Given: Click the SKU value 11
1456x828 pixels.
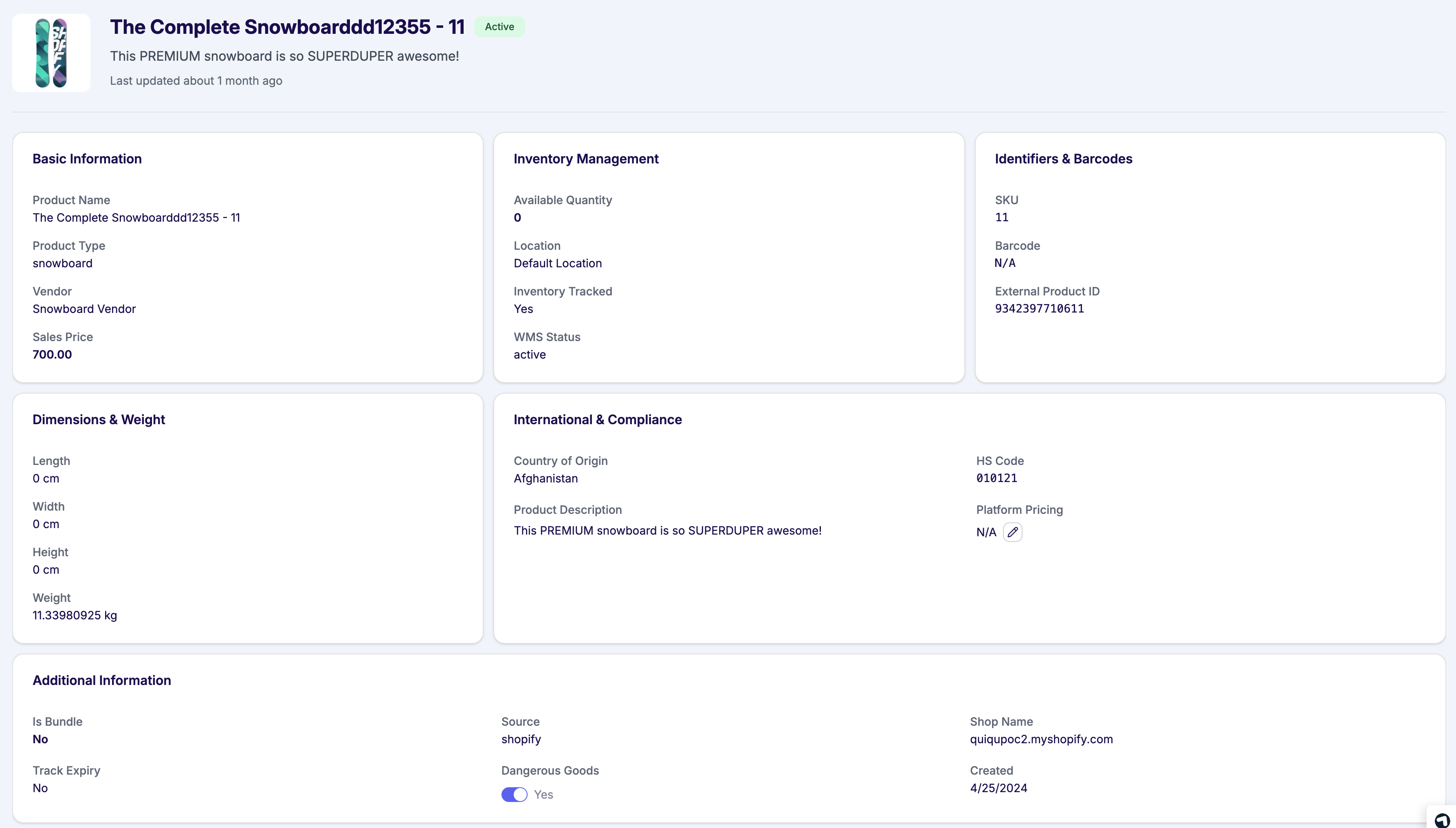Looking at the screenshot, I should tap(1002, 217).
